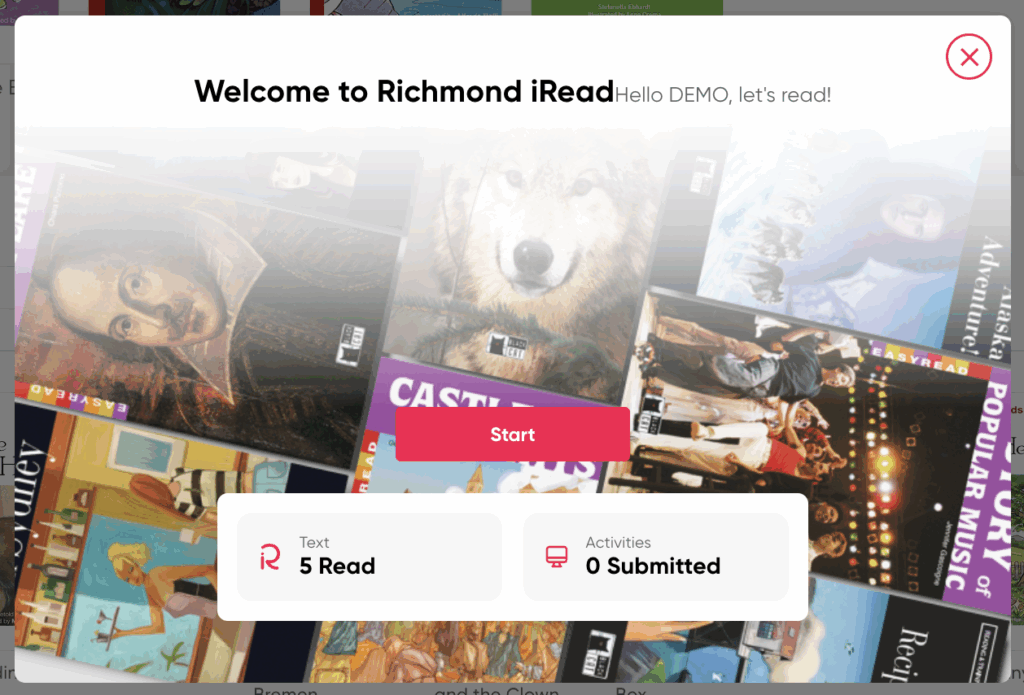Click the Hello DEMO greeting text
The width and height of the screenshot is (1024, 695).
tap(723, 95)
